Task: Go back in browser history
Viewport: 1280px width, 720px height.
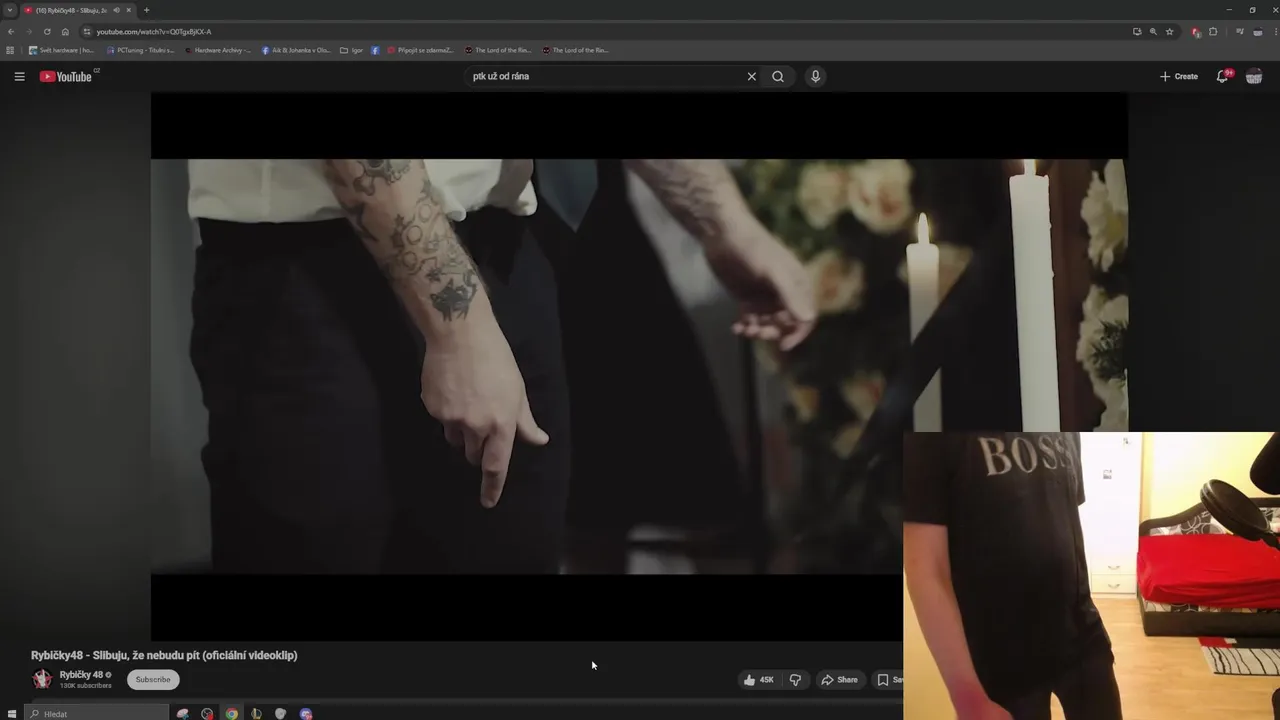Action: point(11,31)
